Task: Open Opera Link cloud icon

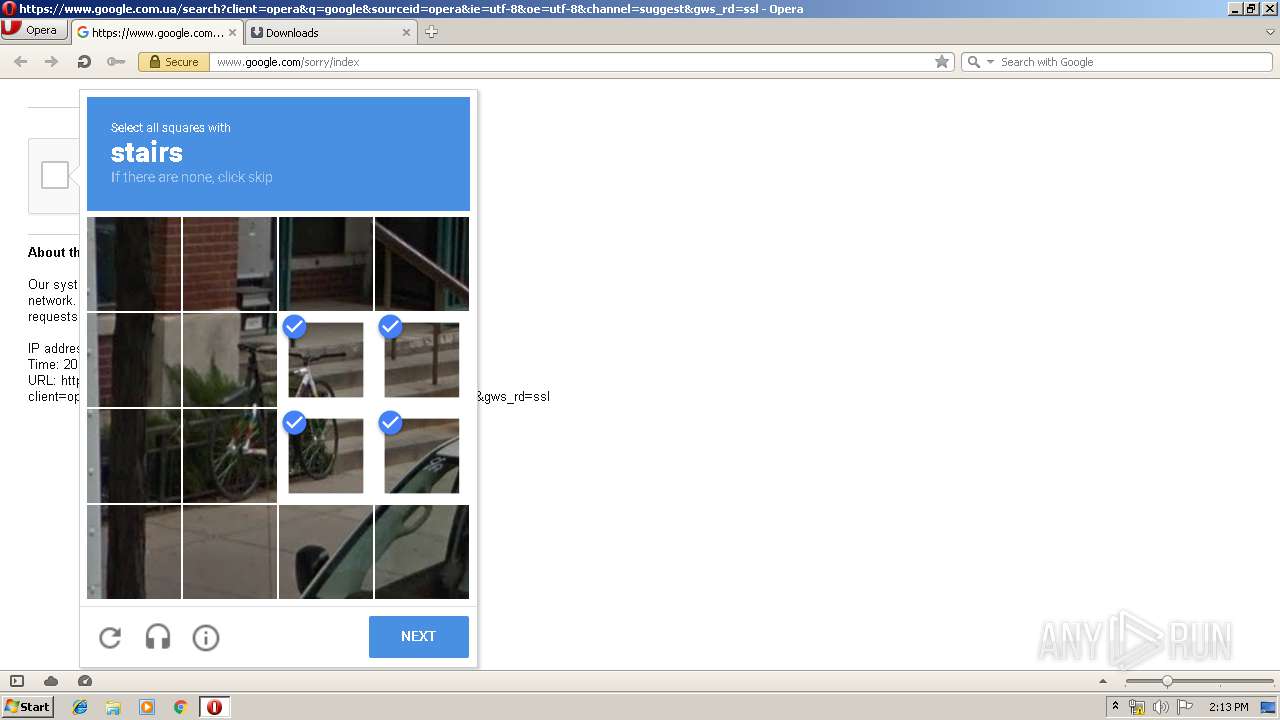Action: pos(51,681)
